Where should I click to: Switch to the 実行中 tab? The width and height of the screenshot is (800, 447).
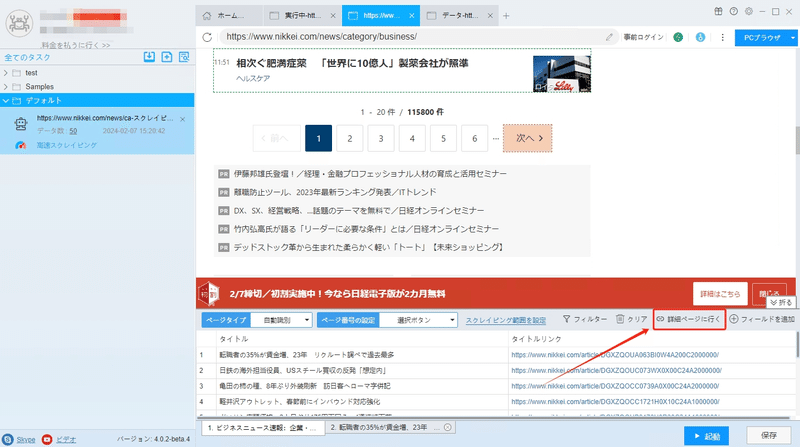click(x=303, y=16)
